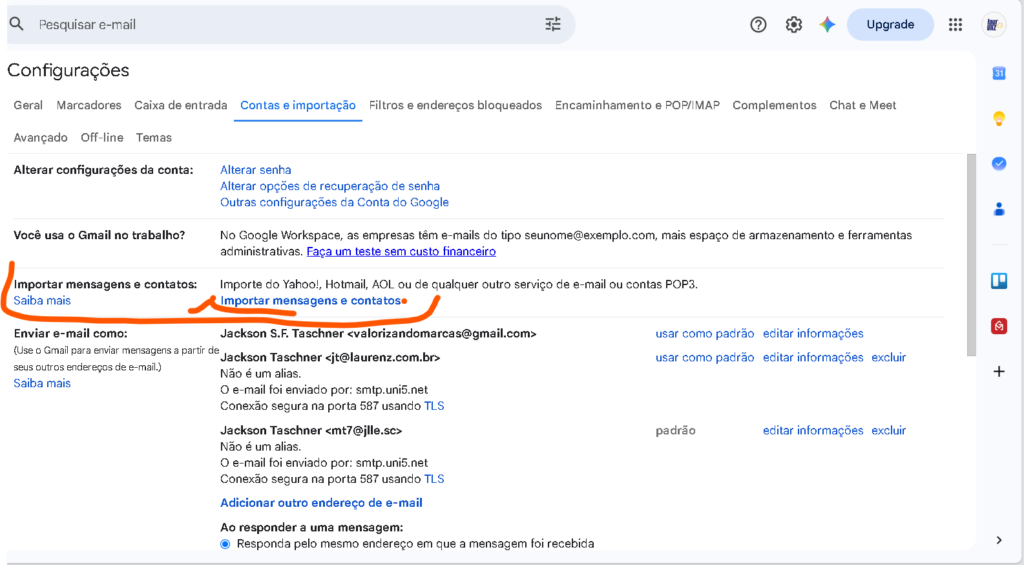The image size is (1024, 565).
Task: Click the Configurações heading
Action: (x=68, y=71)
